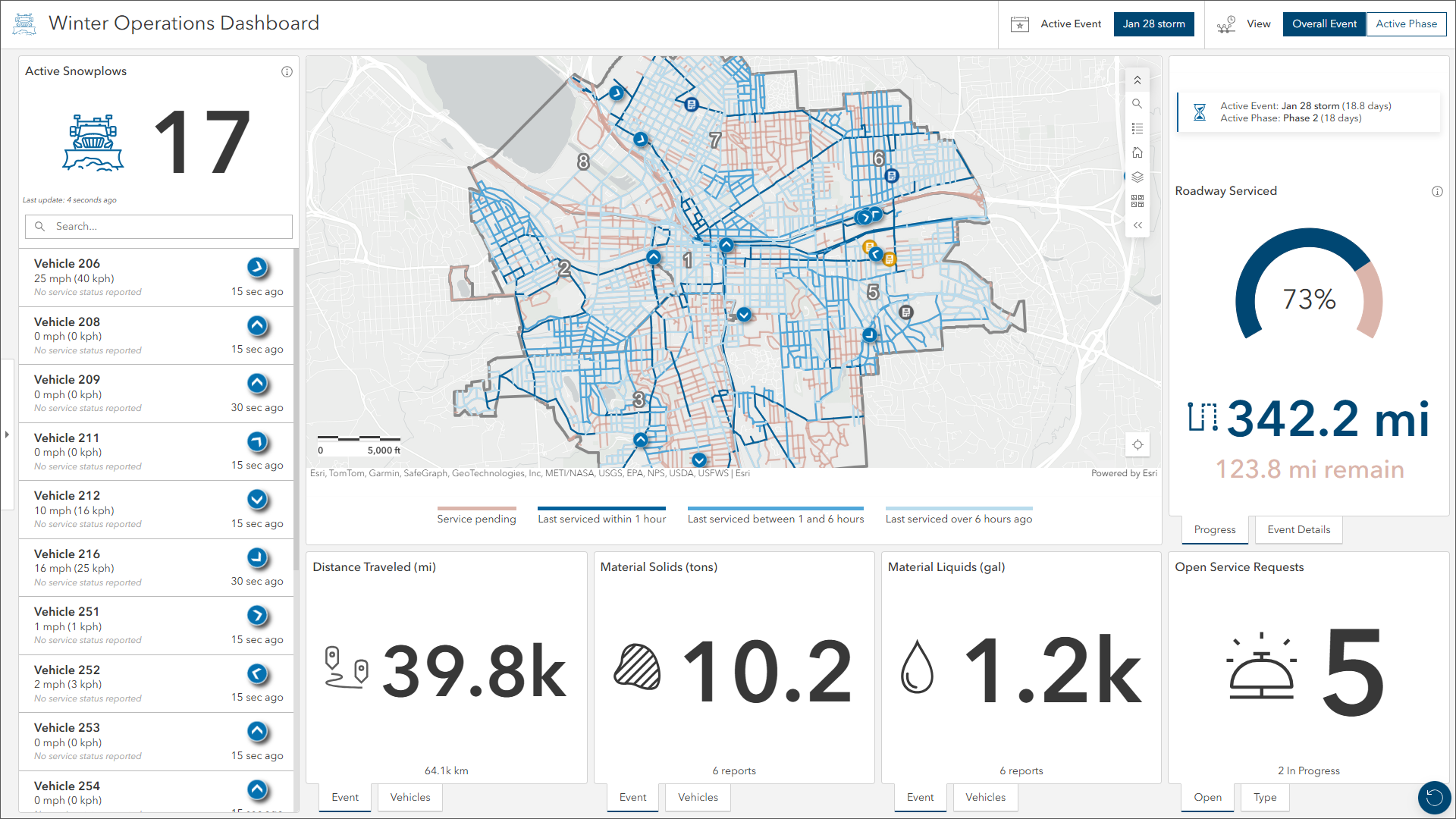
Task: Click the map home extent icon
Action: 1137,152
